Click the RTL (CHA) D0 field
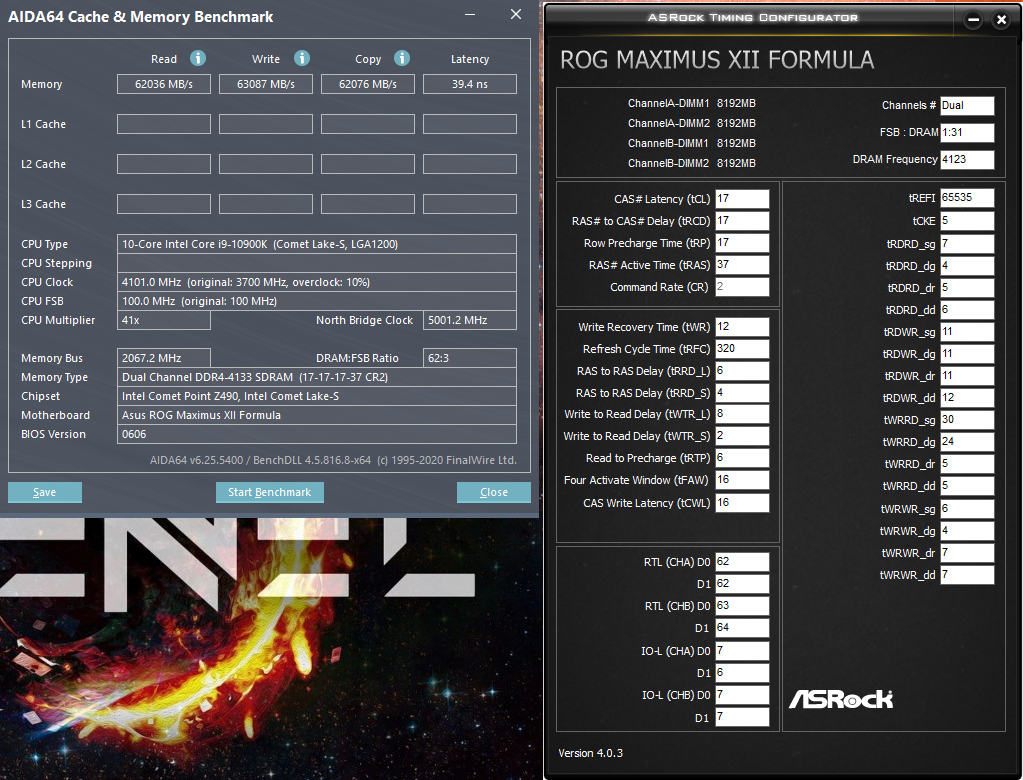Screen dimensions: 1023x780 tap(742, 562)
